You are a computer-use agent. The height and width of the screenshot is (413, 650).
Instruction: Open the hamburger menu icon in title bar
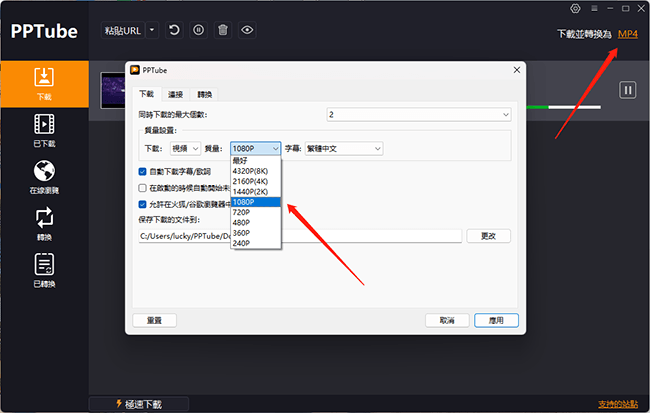pos(594,8)
